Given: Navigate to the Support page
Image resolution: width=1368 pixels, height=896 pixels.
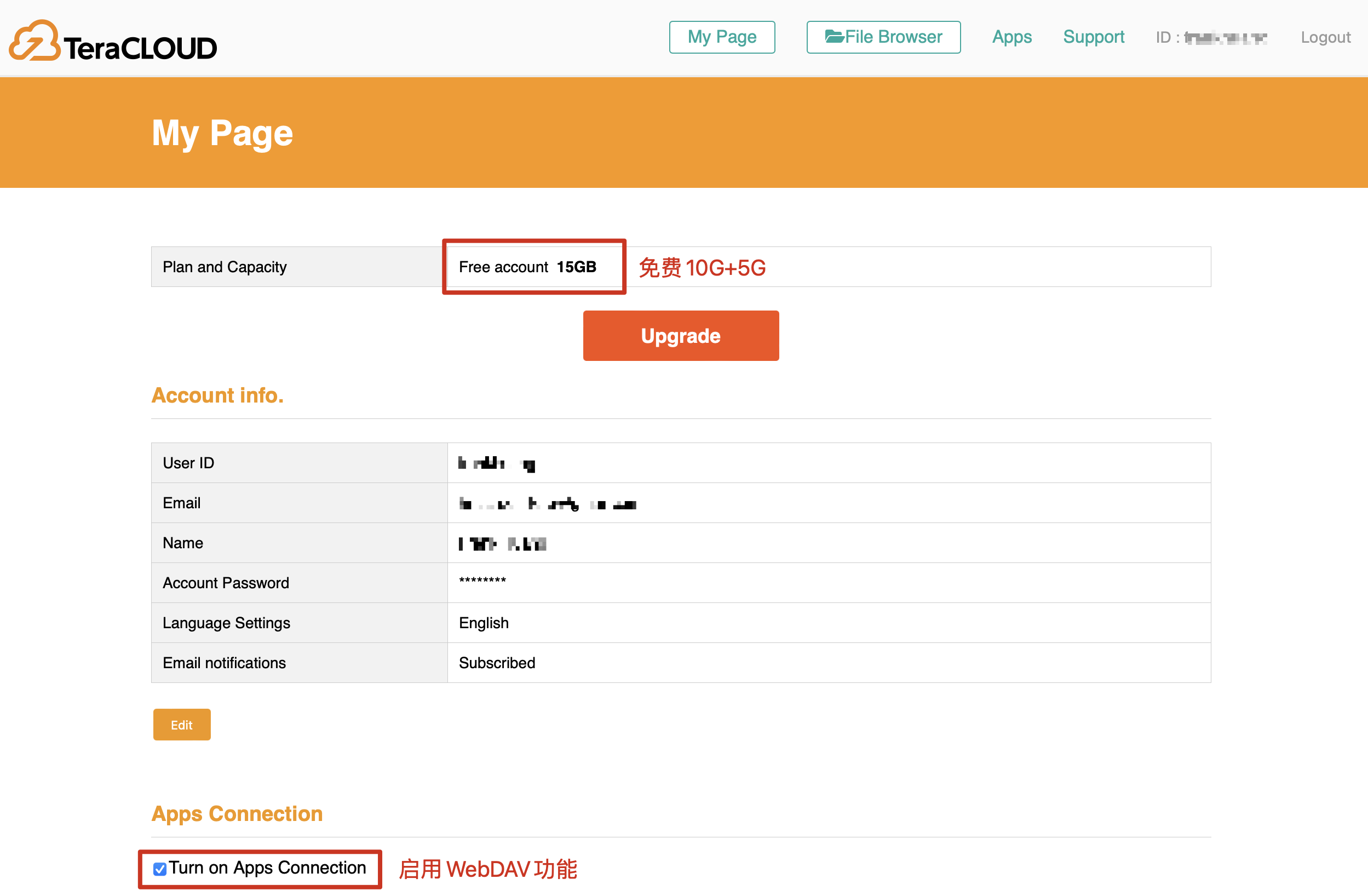Looking at the screenshot, I should (x=1093, y=36).
